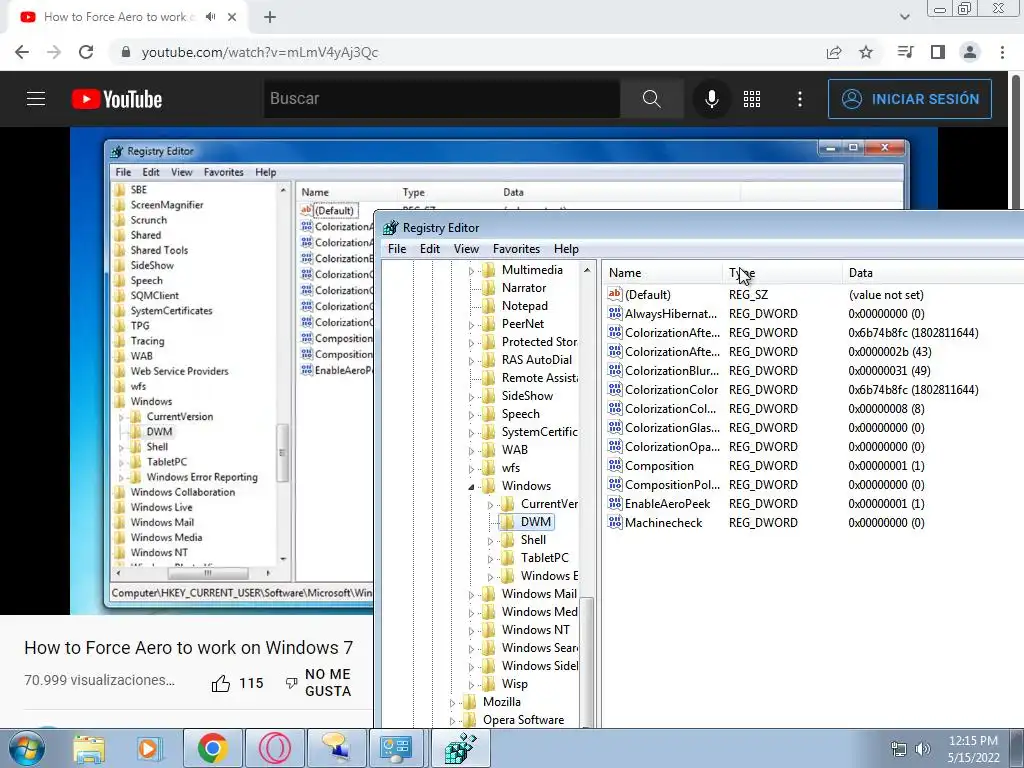This screenshot has height=768, width=1024.
Task: Open the YouTube hamburger guide menu
Action: pos(36,99)
